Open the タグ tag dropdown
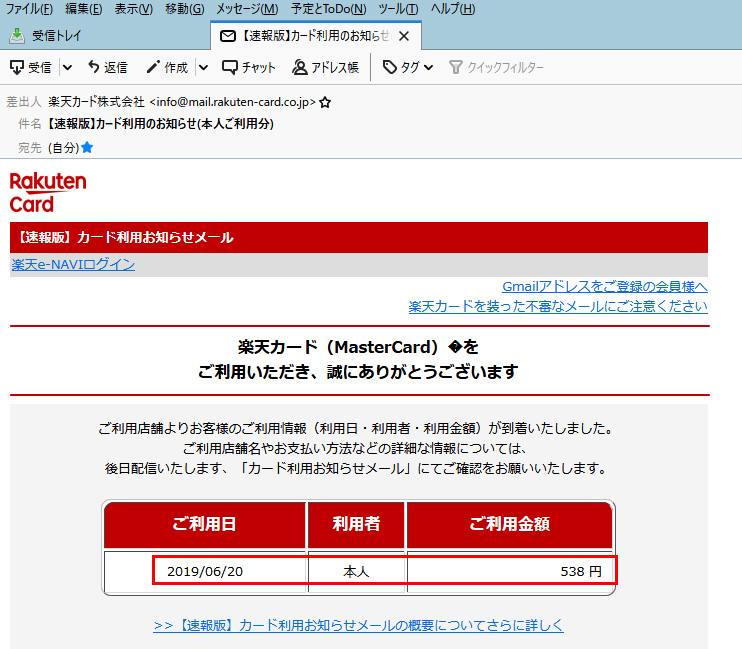Image resolution: width=742 pixels, height=649 pixels. tap(407, 68)
